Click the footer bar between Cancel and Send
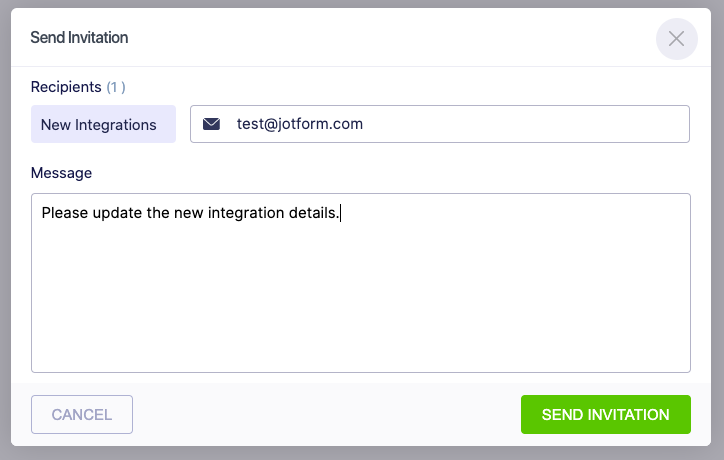 point(325,414)
